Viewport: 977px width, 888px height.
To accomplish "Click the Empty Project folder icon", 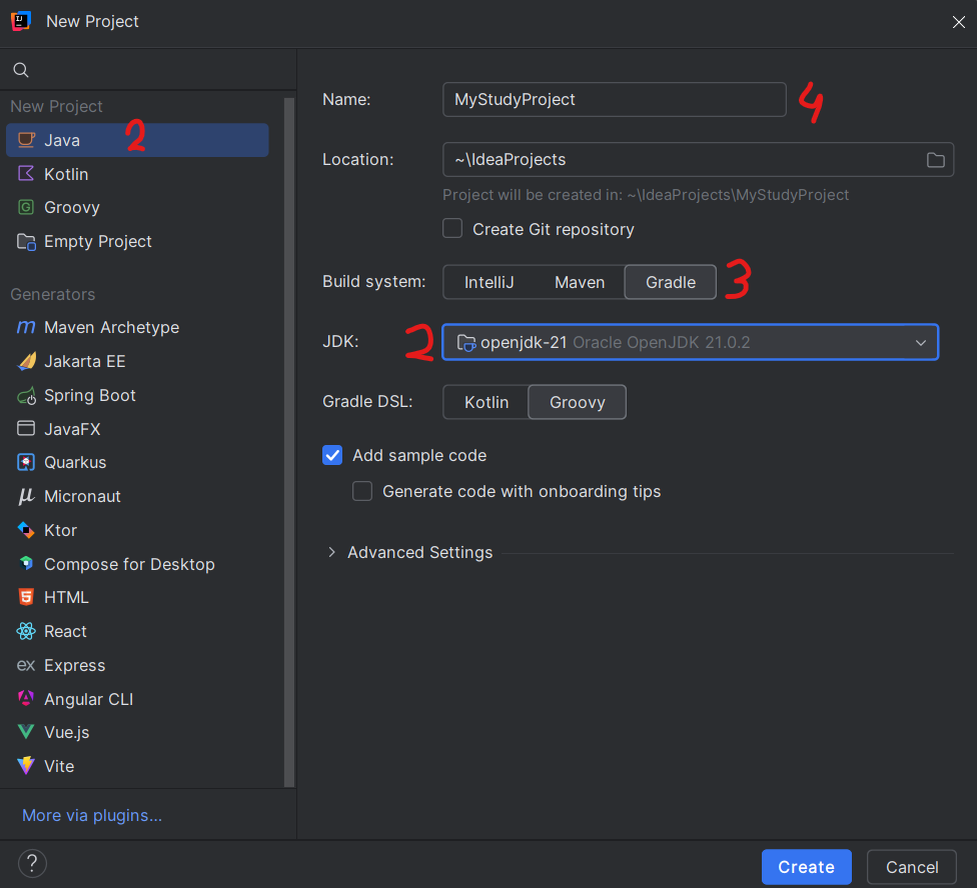I will tap(26, 241).
